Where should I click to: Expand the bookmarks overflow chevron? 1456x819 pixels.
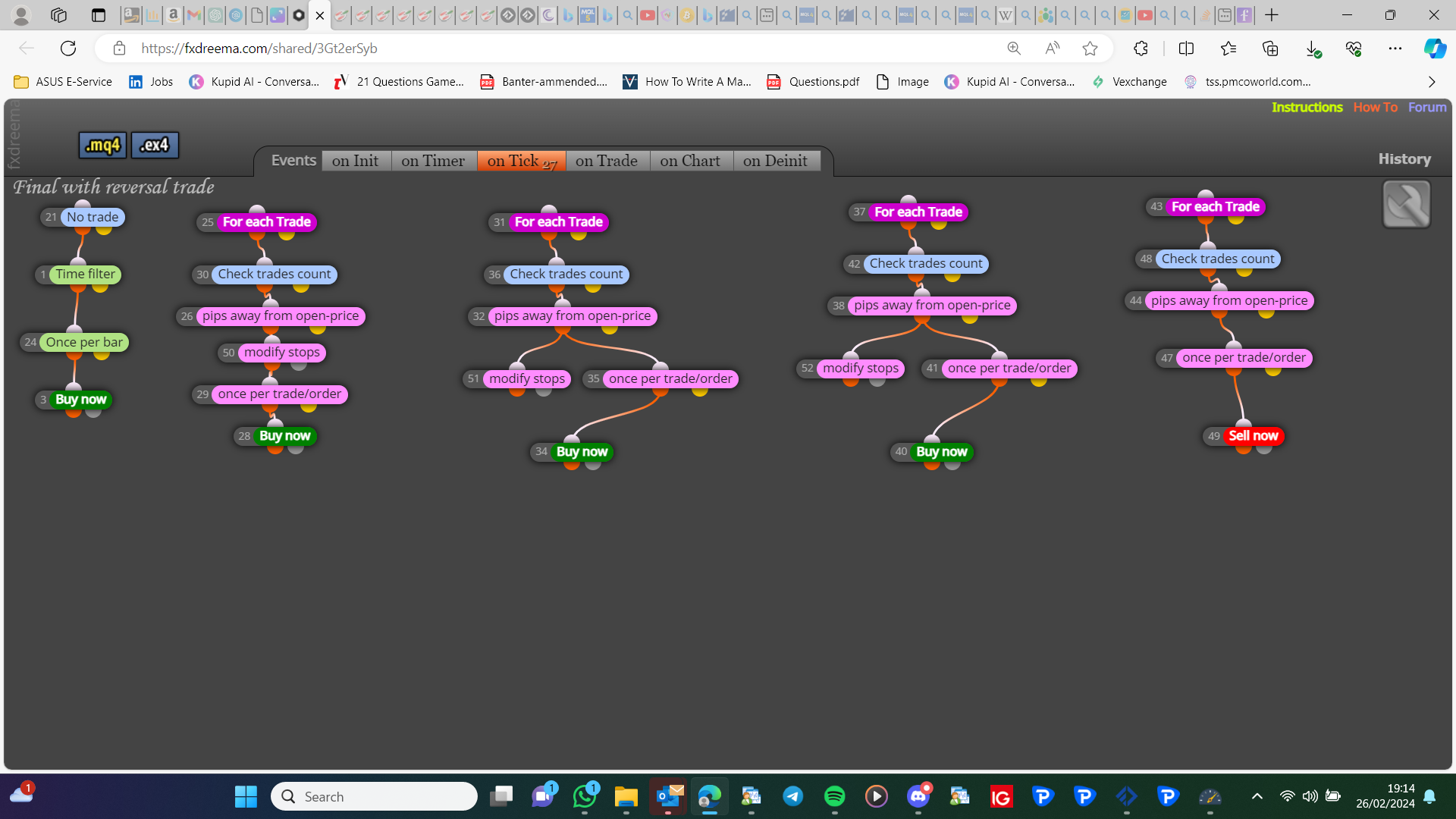(x=1432, y=82)
